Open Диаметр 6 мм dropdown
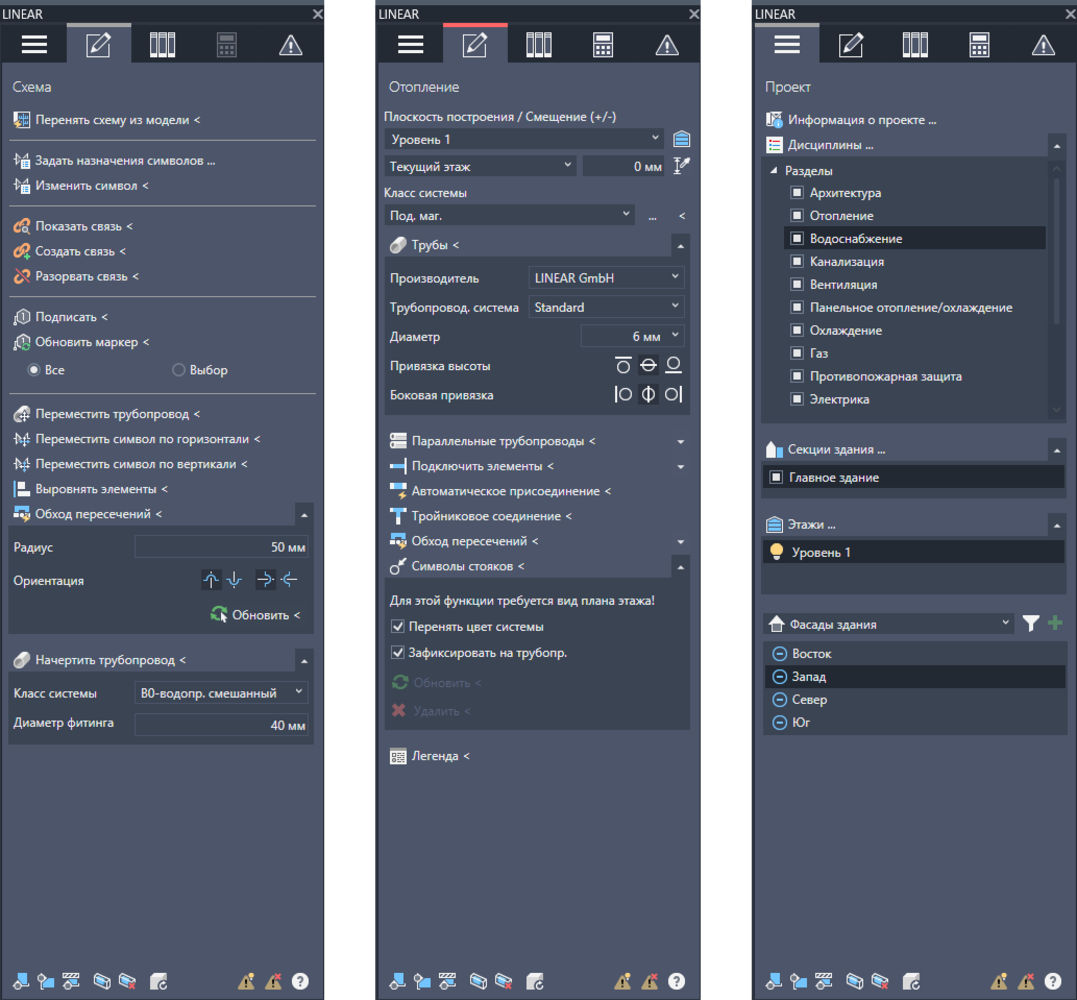This screenshot has width=1077, height=1000. pos(633,337)
